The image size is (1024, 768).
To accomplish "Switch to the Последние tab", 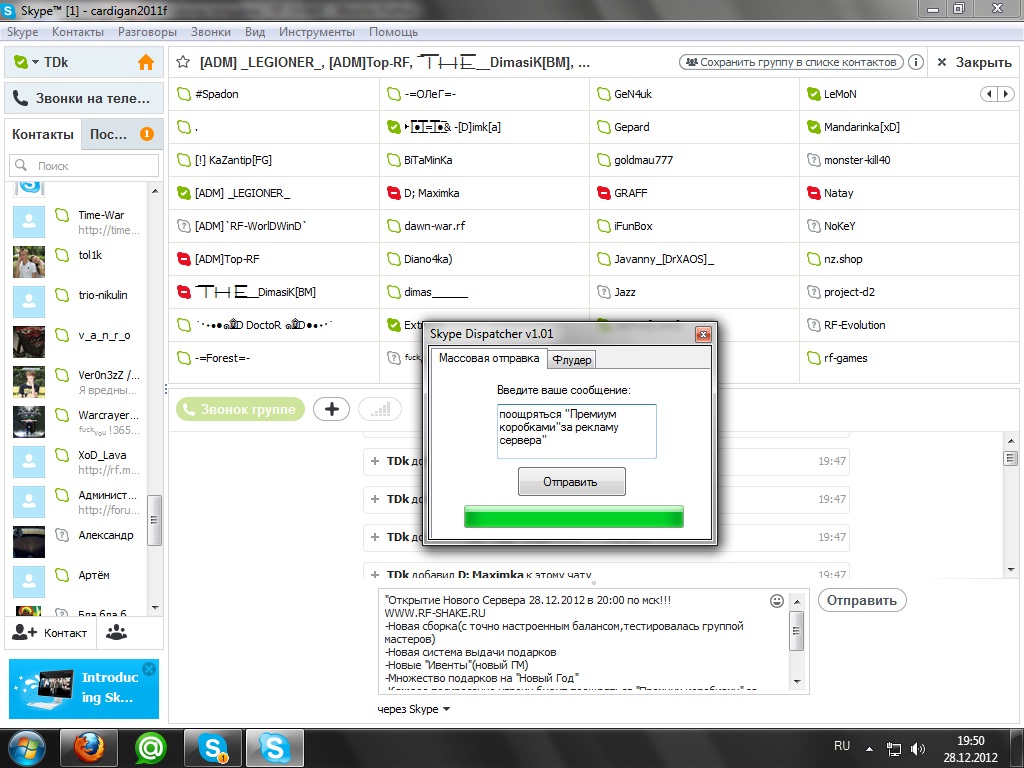I will 121,134.
